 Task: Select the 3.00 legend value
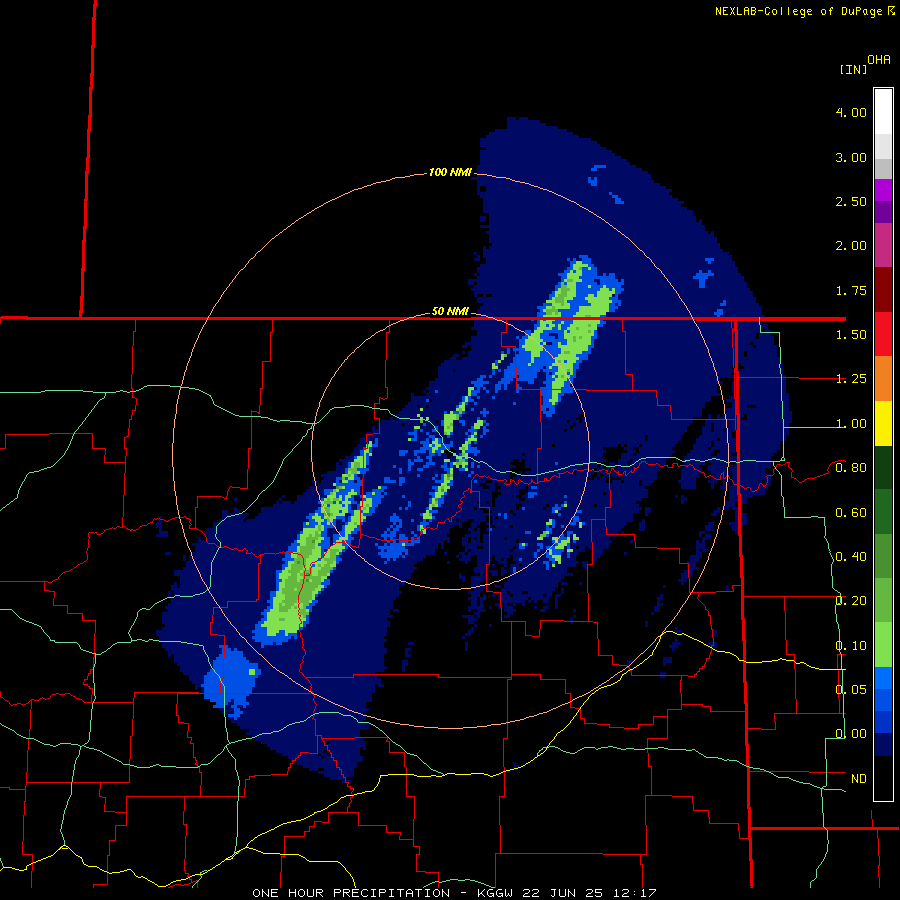pyautogui.click(x=851, y=157)
